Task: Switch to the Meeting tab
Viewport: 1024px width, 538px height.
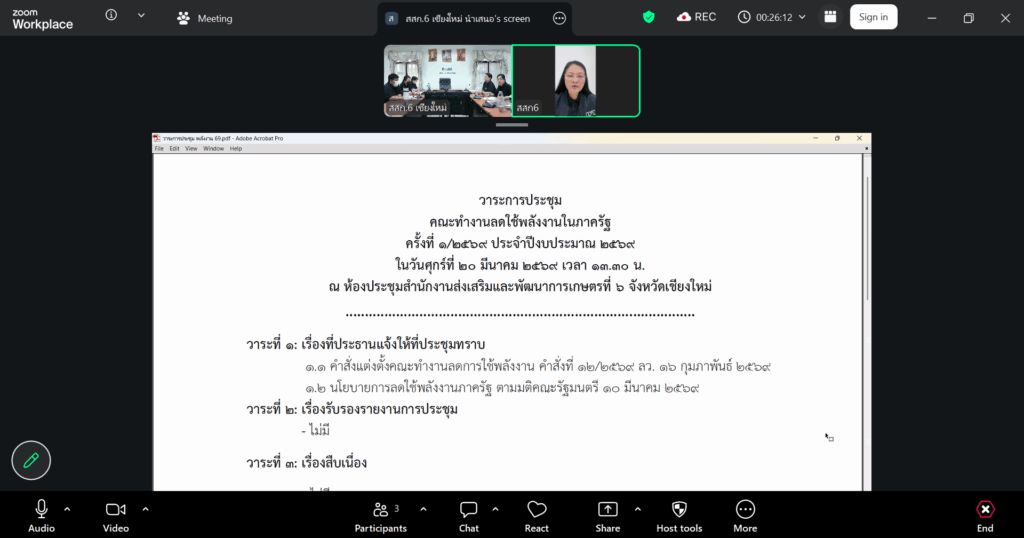Action: pyautogui.click(x=204, y=18)
